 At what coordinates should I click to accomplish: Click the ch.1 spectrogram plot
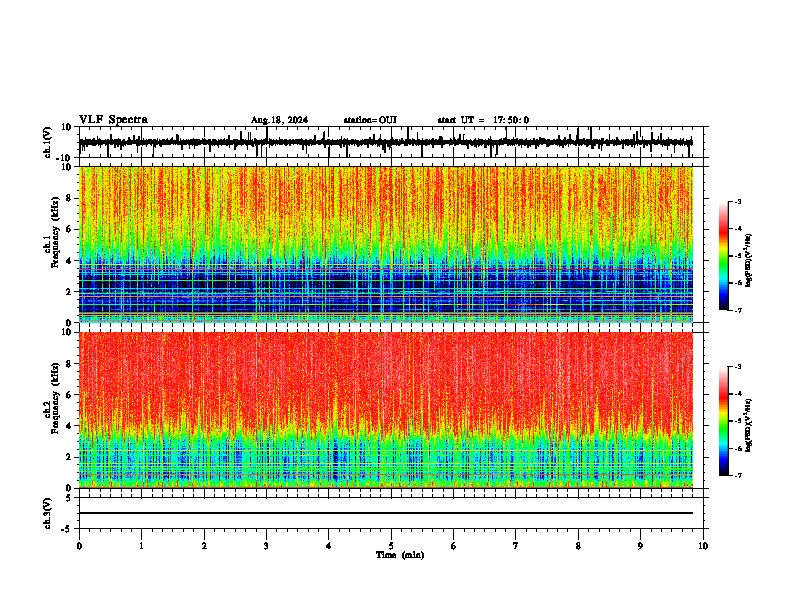coord(385,244)
